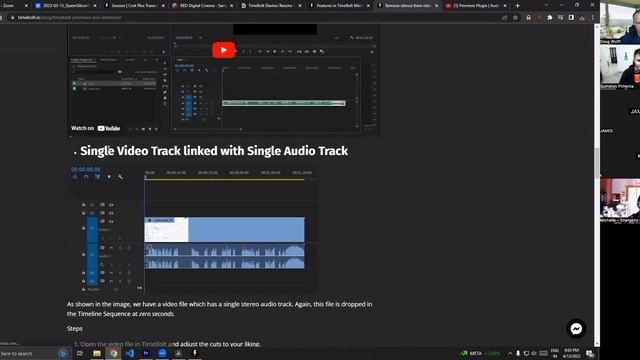
Task: Open Google Chrome from the taskbar
Action: pyautogui.click(x=113, y=353)
